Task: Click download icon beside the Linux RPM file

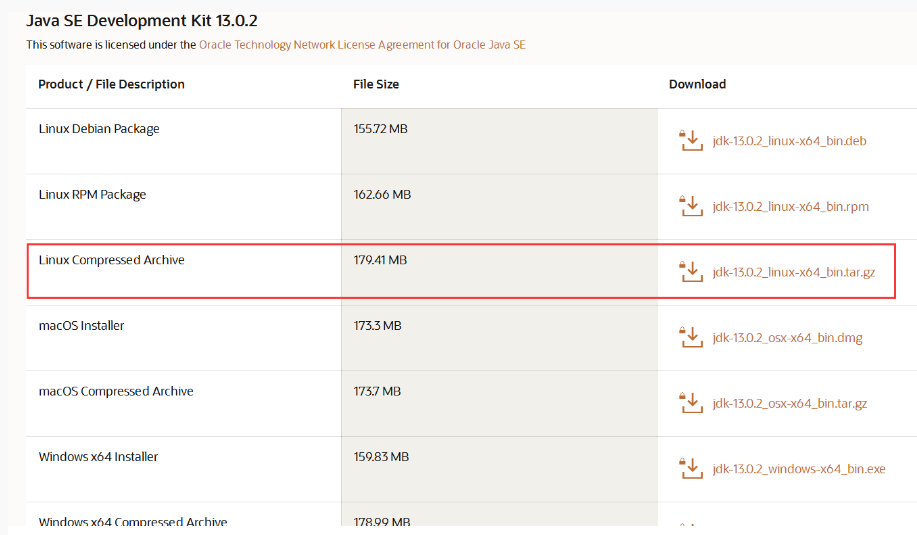Action: (x=691, y=207)
